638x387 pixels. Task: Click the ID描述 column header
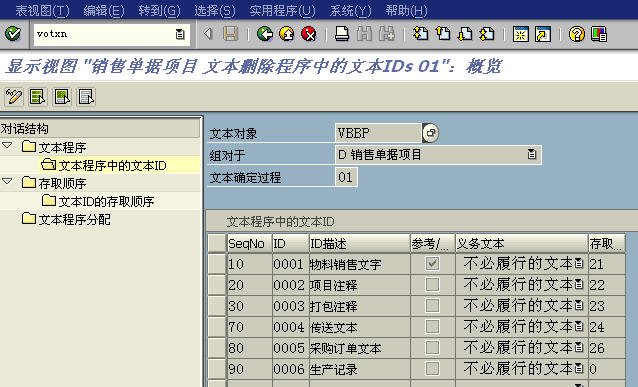[x=359, y=243]
